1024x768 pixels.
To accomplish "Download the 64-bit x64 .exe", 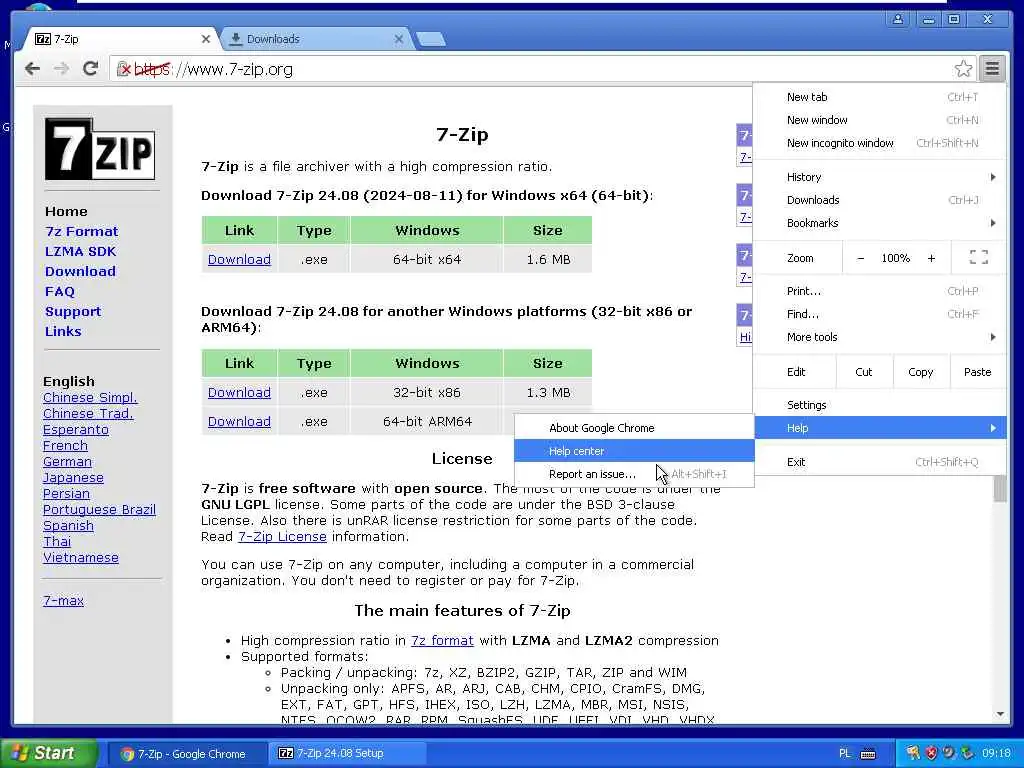I will (x=239, y=259).
